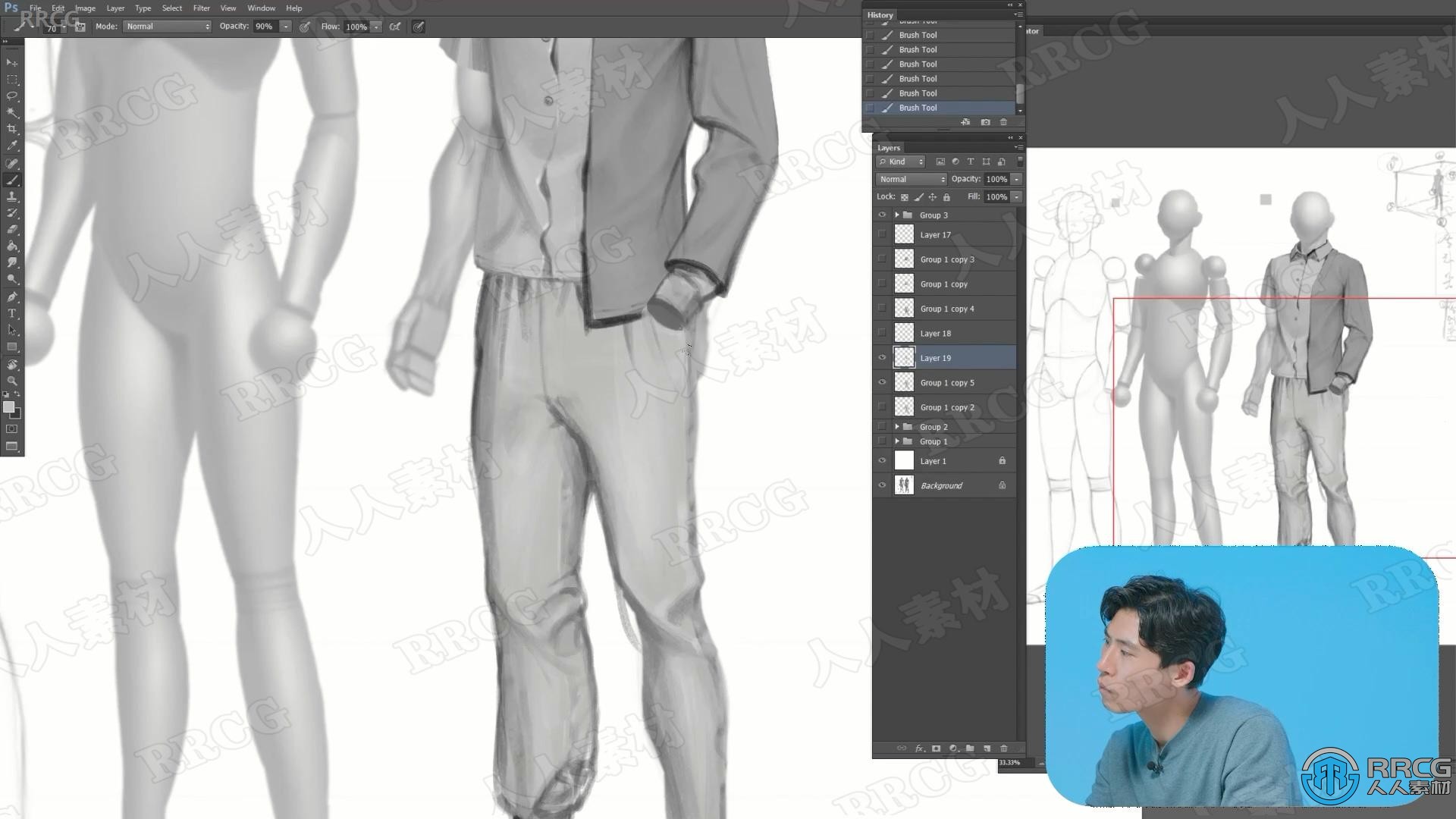Toggle visibility of Layer 19

click(x=882, y=357)
